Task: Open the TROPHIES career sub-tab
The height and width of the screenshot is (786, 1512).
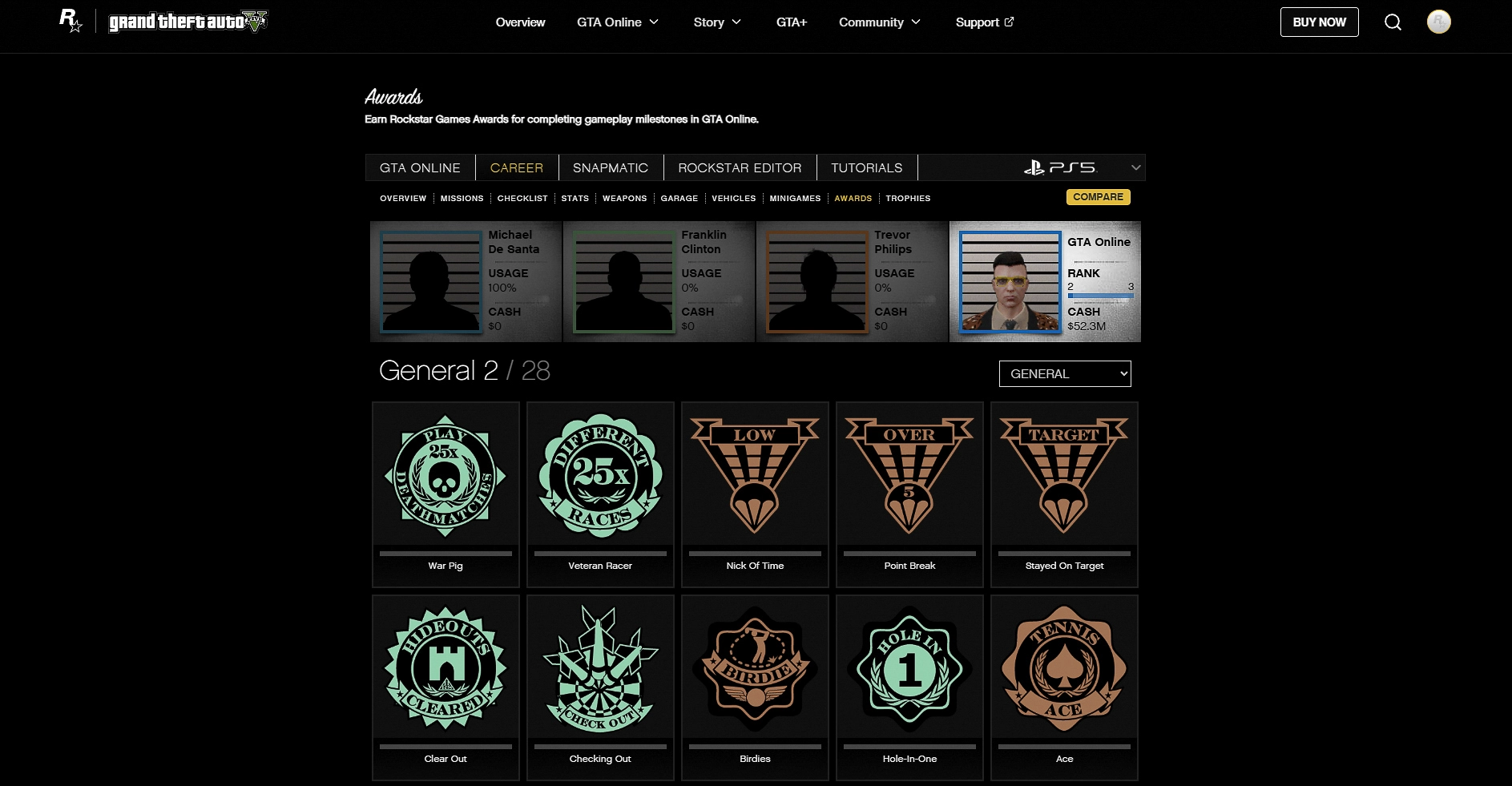Action: tap(908, 198)
